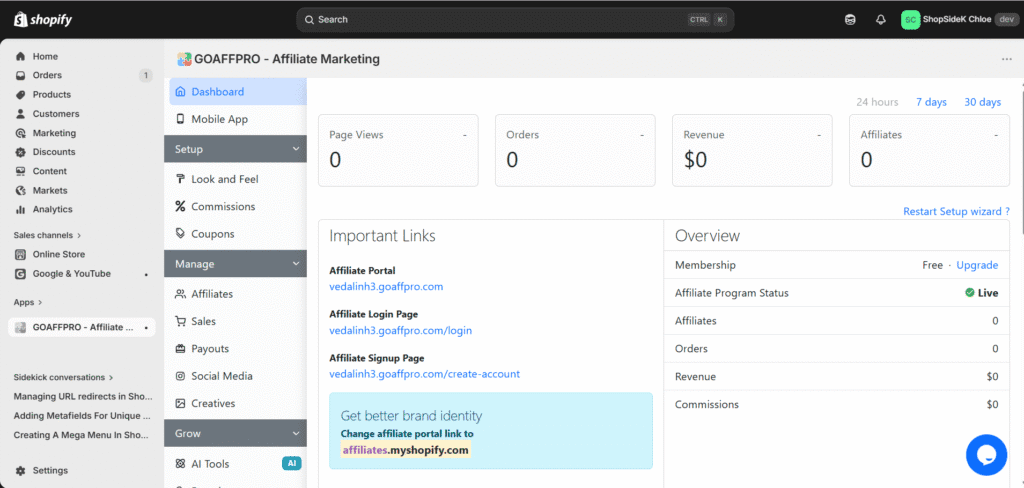Open Managing URL redirects conversation

point(83,397)
